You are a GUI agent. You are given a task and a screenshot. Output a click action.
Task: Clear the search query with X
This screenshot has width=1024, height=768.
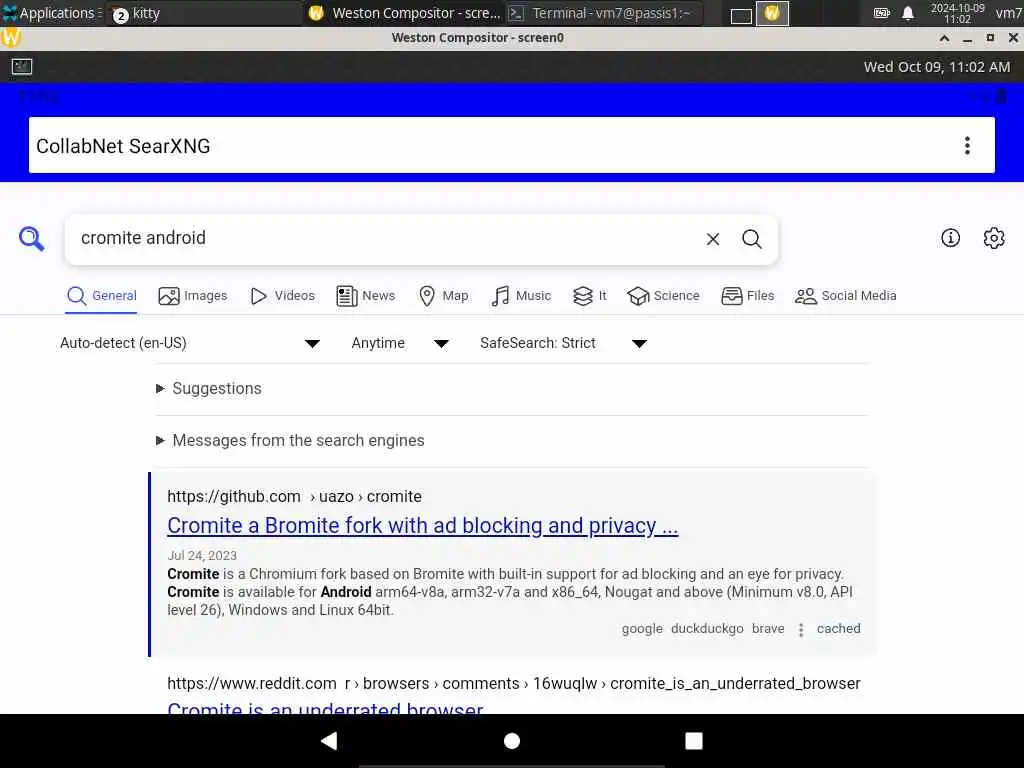[712, 239]
